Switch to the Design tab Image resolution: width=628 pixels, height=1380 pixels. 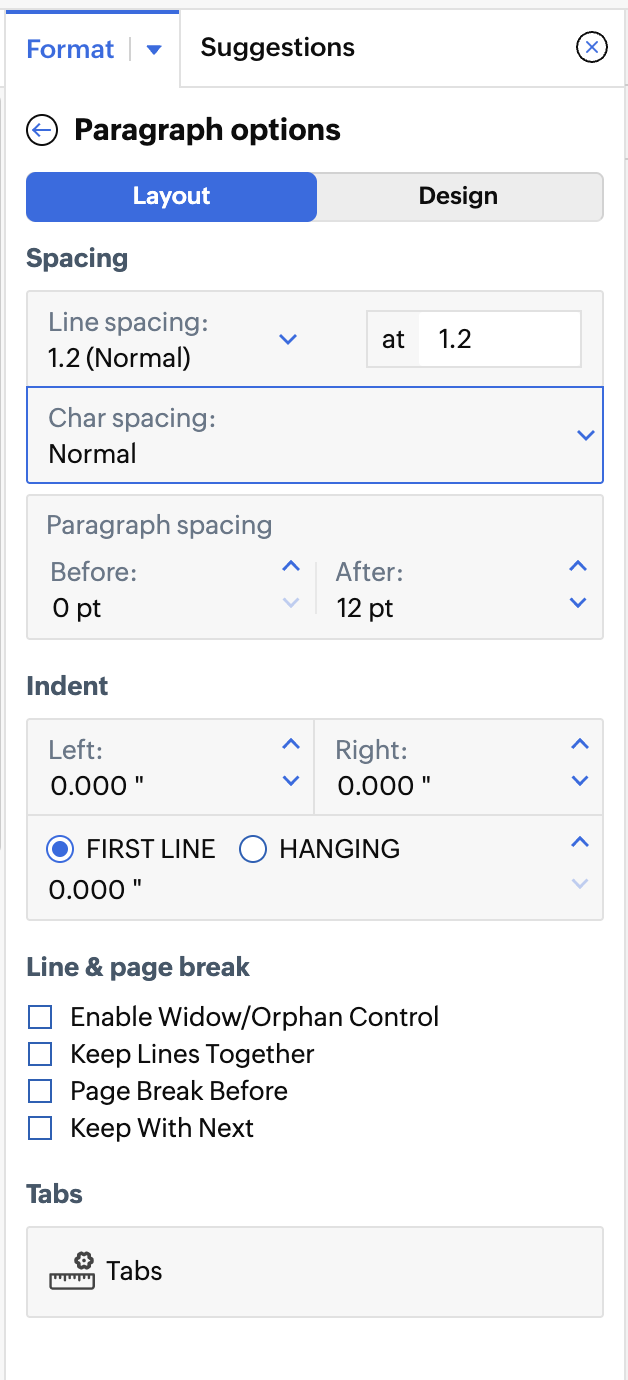[458, 196]
